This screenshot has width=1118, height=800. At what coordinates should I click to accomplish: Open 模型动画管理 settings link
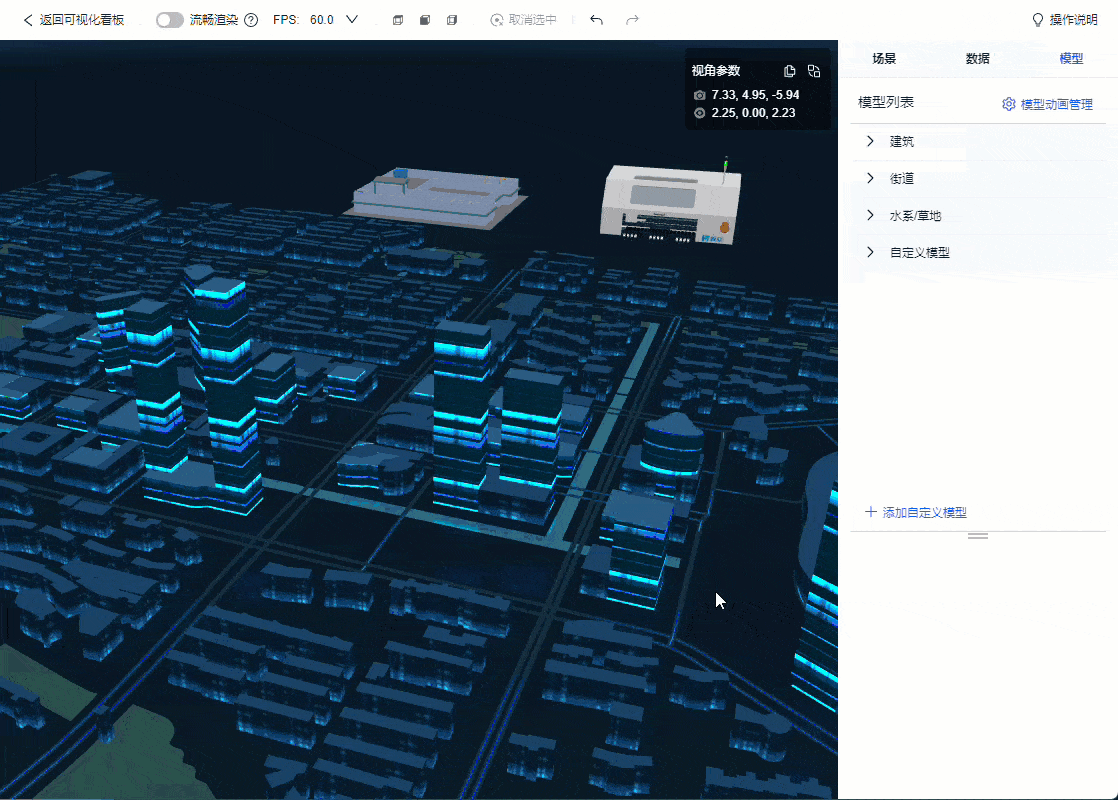pos(1047,104)
